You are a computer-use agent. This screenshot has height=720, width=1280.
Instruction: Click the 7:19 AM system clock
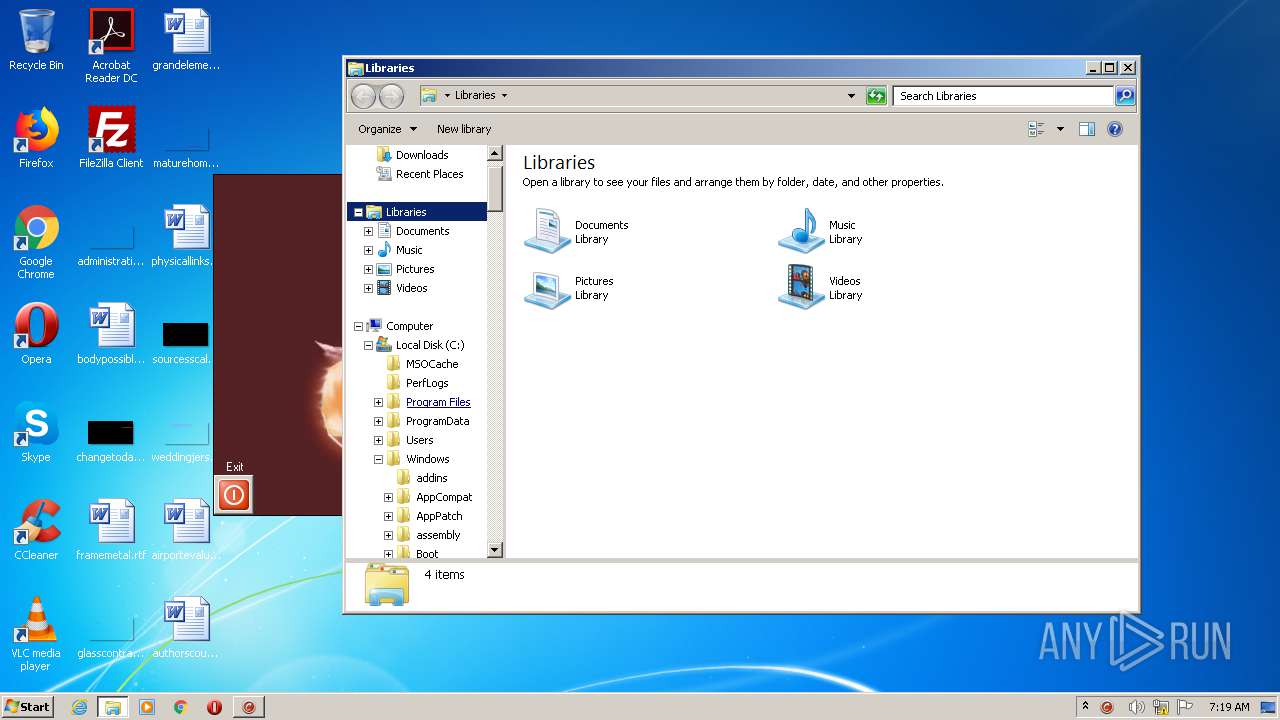tap(1229, 707)
